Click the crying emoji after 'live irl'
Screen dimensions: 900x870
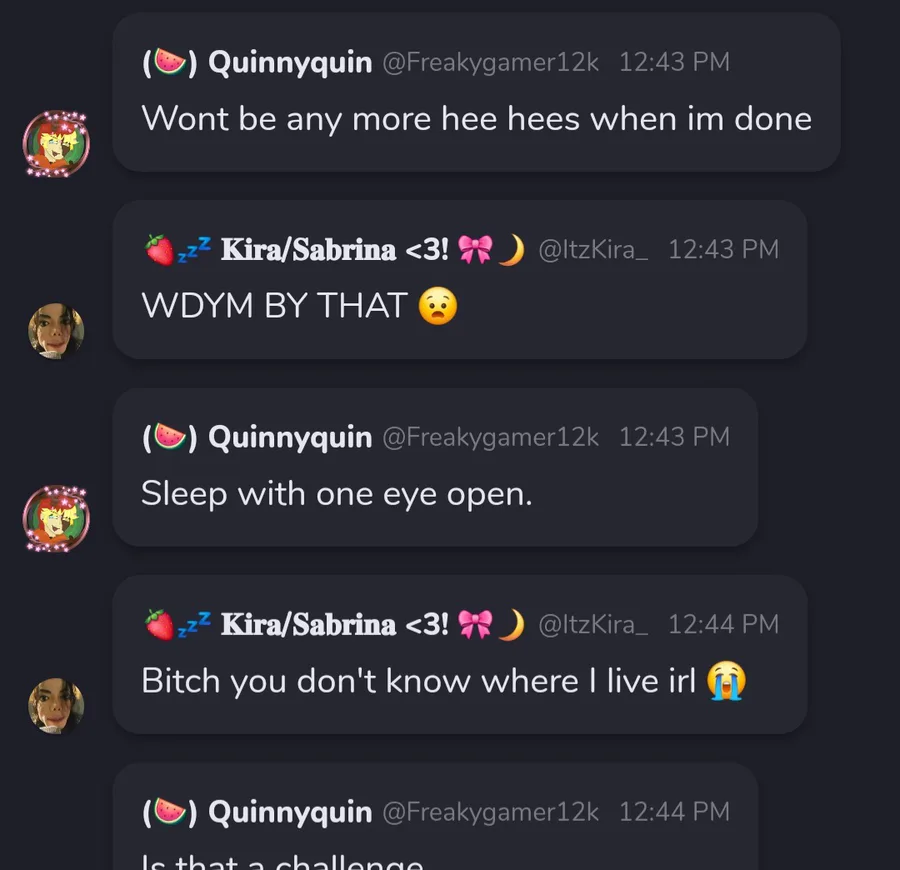[x=727, y=681]
